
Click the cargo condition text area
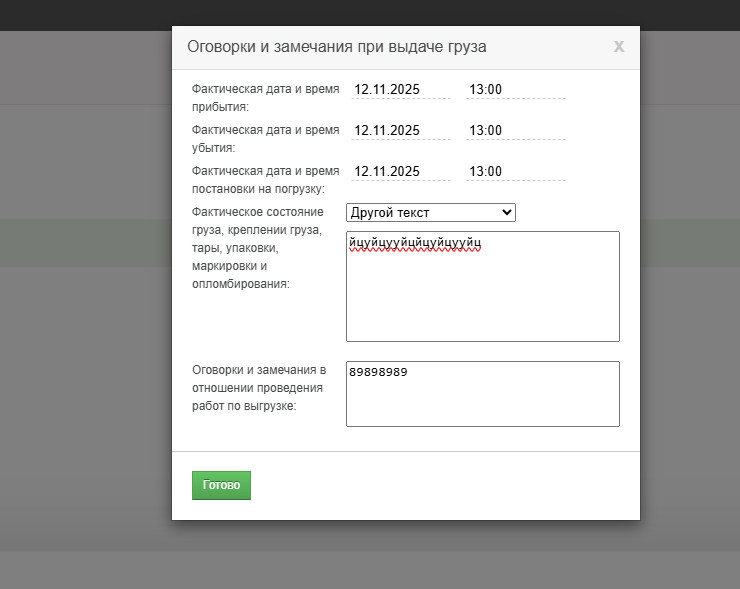click(x=483, y=286)
